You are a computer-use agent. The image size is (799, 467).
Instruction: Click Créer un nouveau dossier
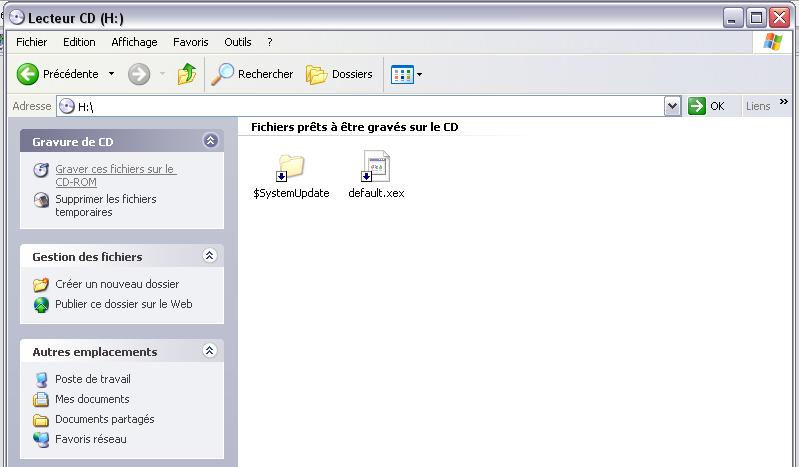(117, 284)
